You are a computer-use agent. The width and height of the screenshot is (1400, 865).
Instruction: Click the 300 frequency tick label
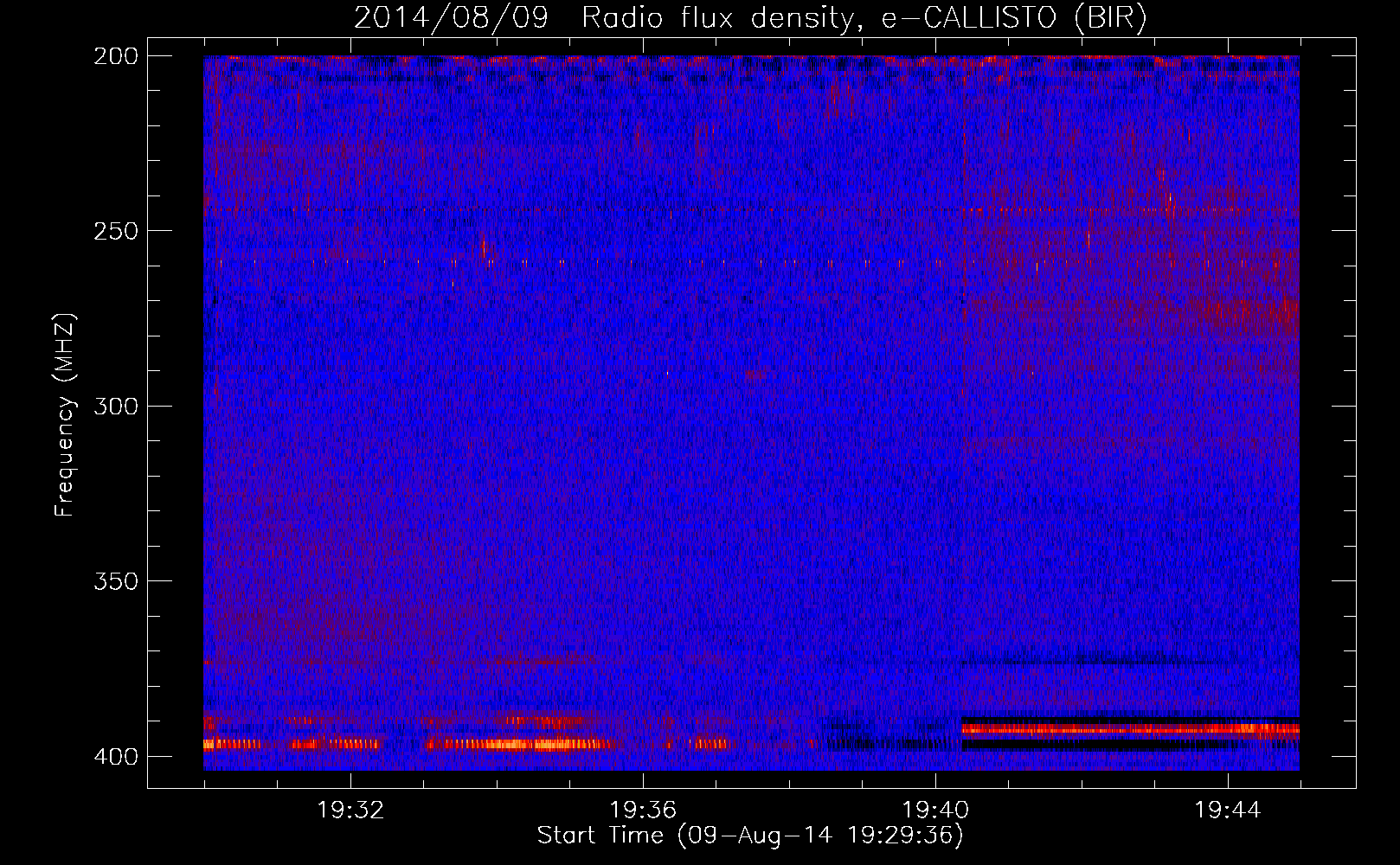click(116, 406)
